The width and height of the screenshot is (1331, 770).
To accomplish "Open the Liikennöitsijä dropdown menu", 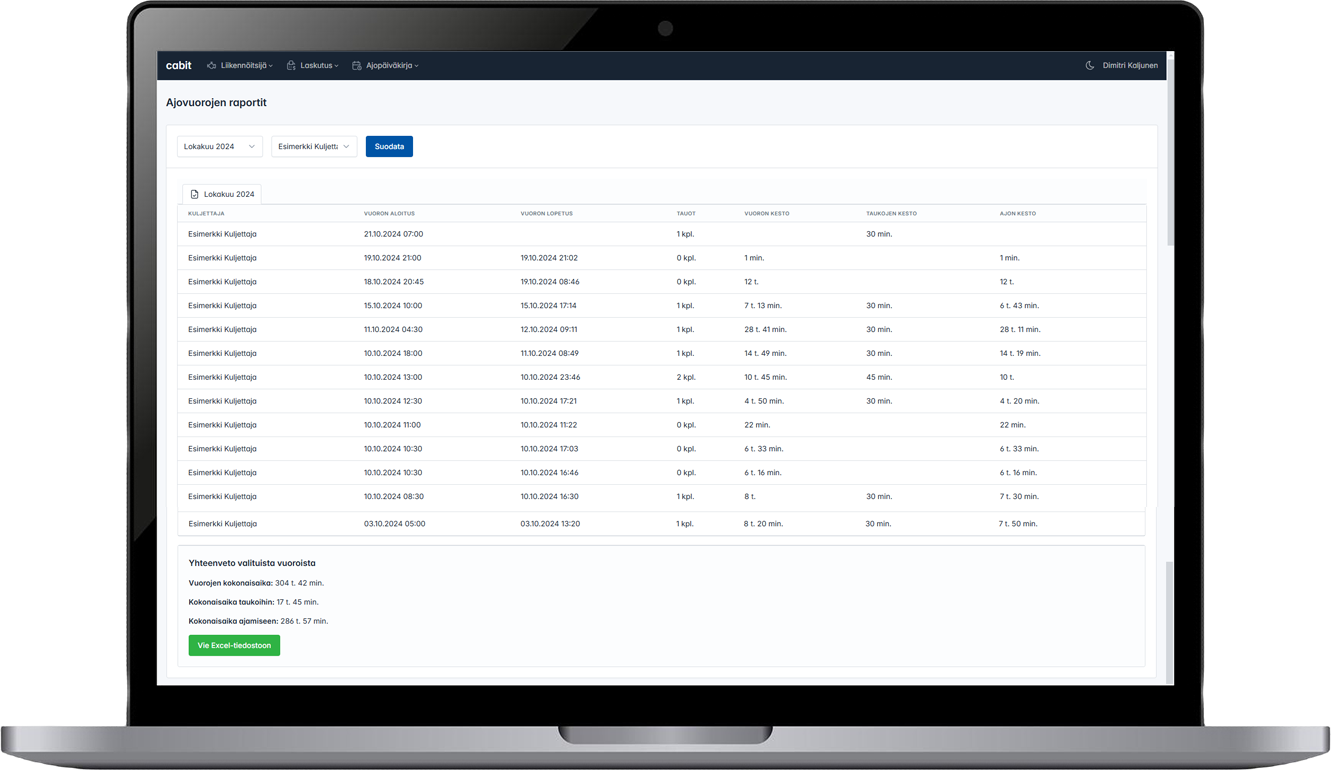I will (244, 66).
